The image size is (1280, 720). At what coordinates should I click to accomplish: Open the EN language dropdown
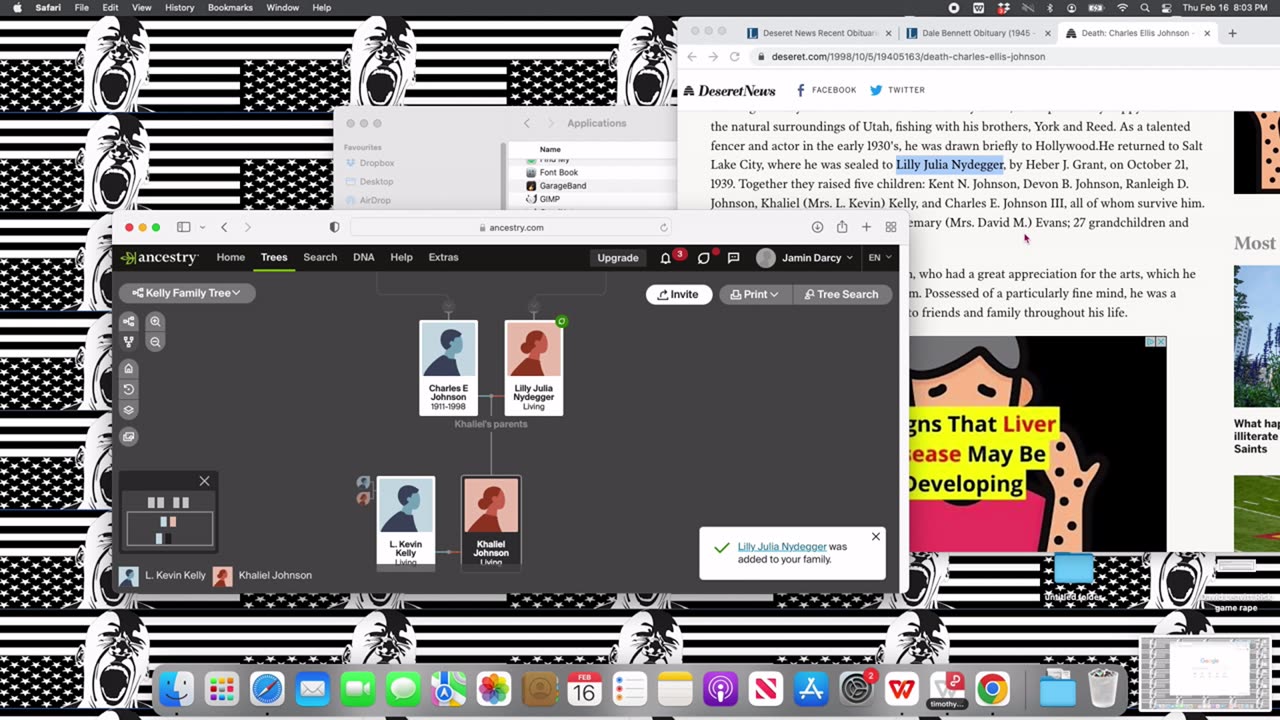[x=879, y=258]
